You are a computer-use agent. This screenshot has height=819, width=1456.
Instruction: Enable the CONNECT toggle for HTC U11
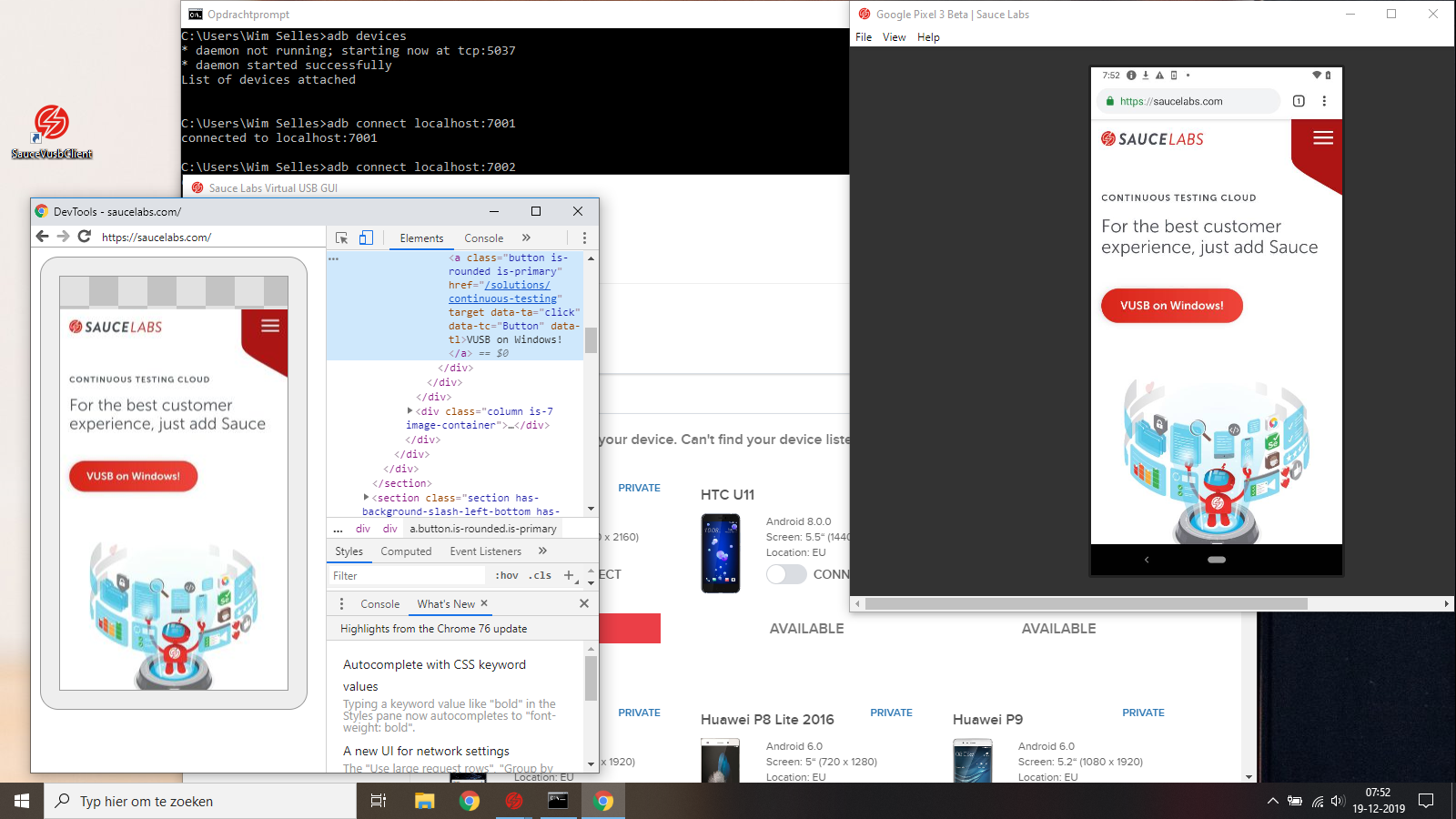coord(786,574)
